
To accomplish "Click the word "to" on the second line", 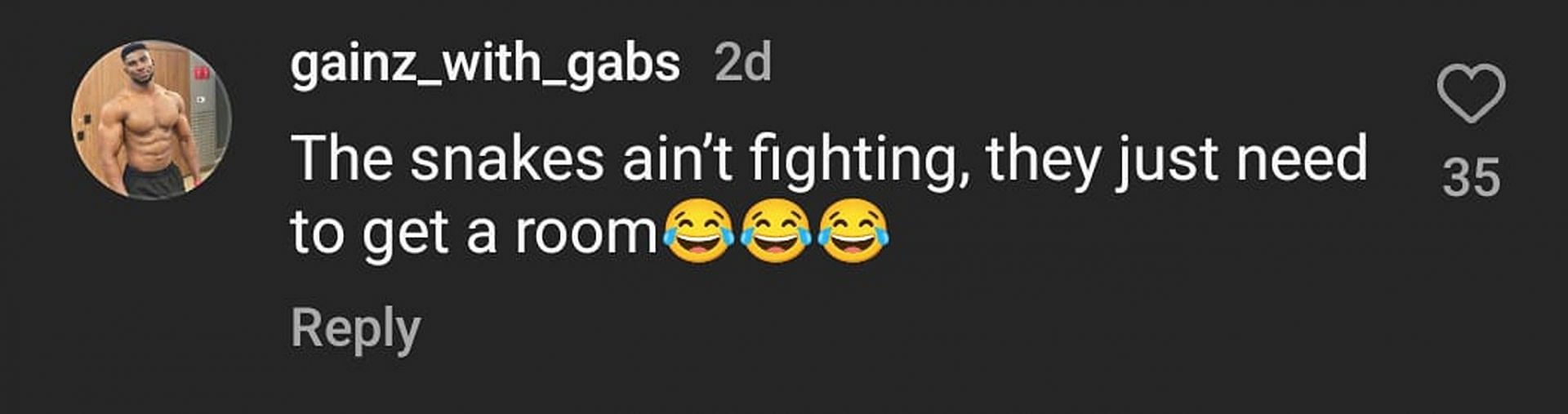I will point(318,233).
